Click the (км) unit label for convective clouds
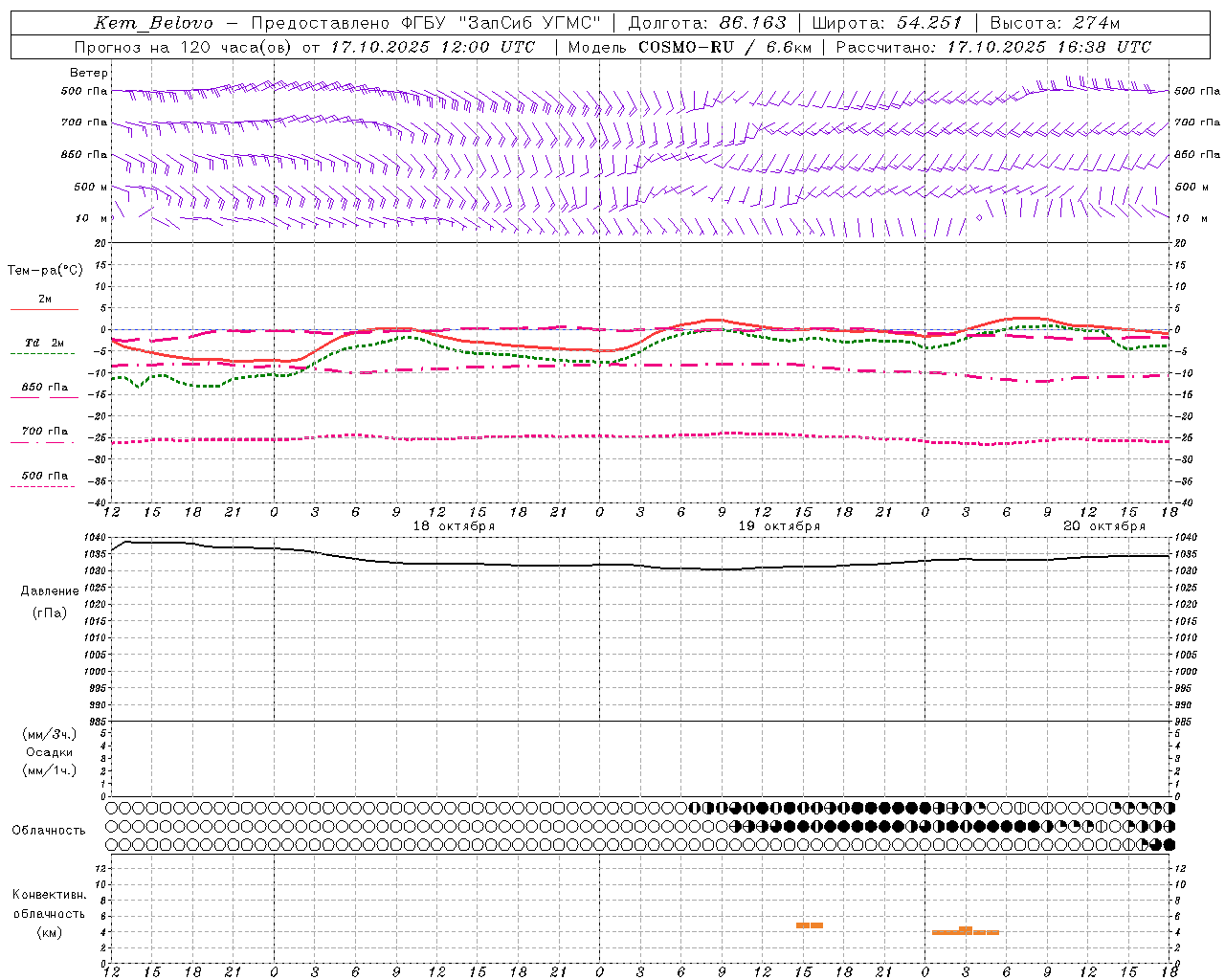Image resolution: width=1225 pixels, height=980 pixels. (x=49, y=932)
